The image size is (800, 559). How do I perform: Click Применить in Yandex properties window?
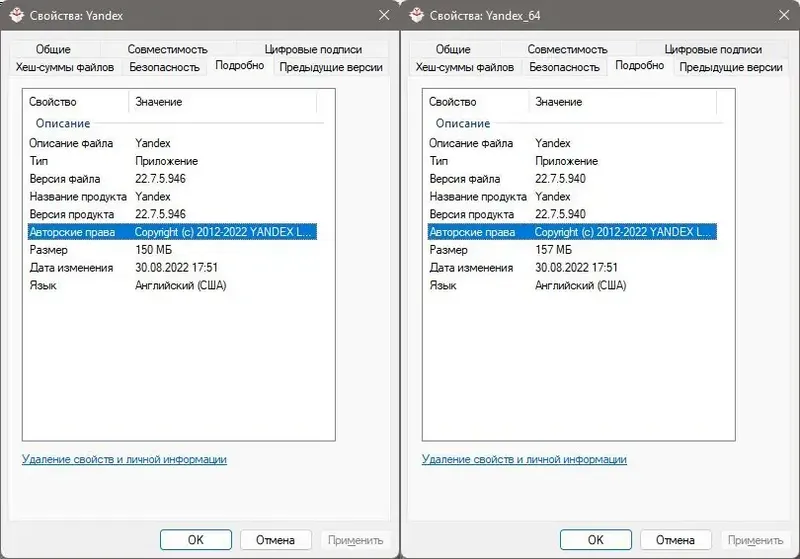pyautogui.click(x=356, y=540)
